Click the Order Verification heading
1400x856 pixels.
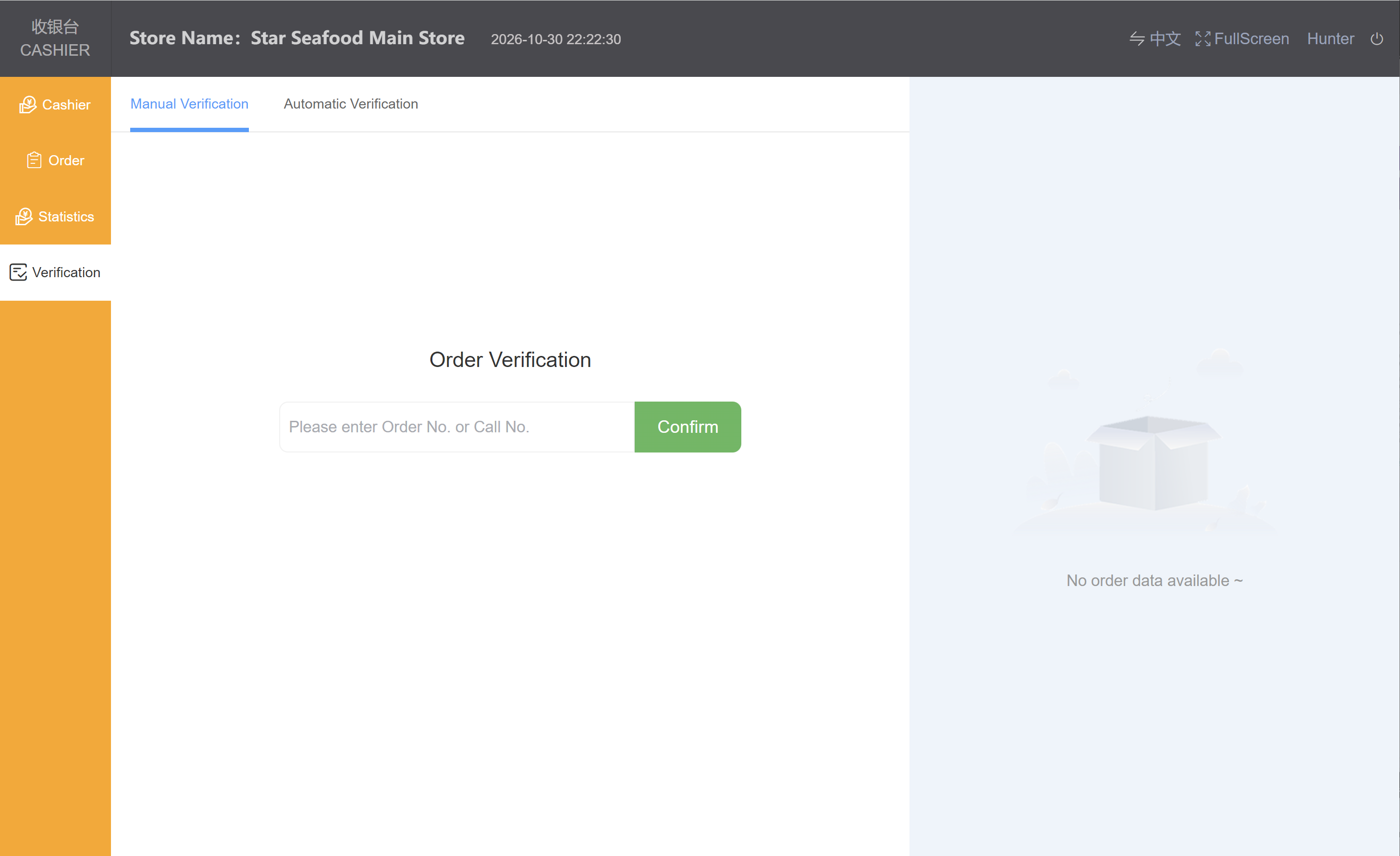tap(510, 360)
